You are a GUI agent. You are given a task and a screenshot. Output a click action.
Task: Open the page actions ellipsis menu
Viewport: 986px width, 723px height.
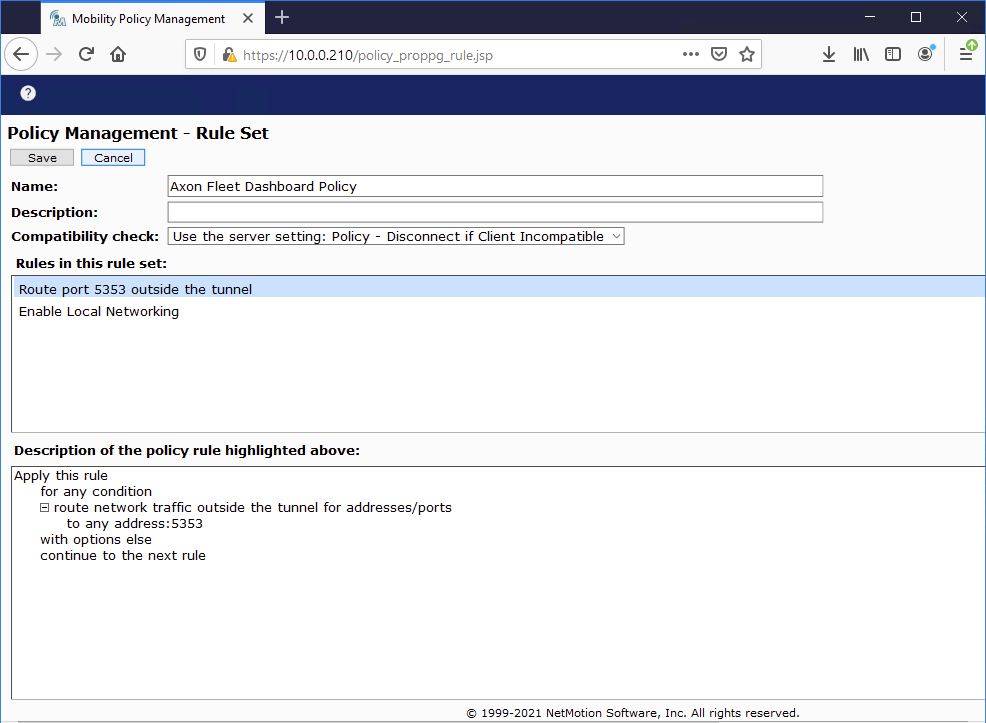tap(691, 55)
